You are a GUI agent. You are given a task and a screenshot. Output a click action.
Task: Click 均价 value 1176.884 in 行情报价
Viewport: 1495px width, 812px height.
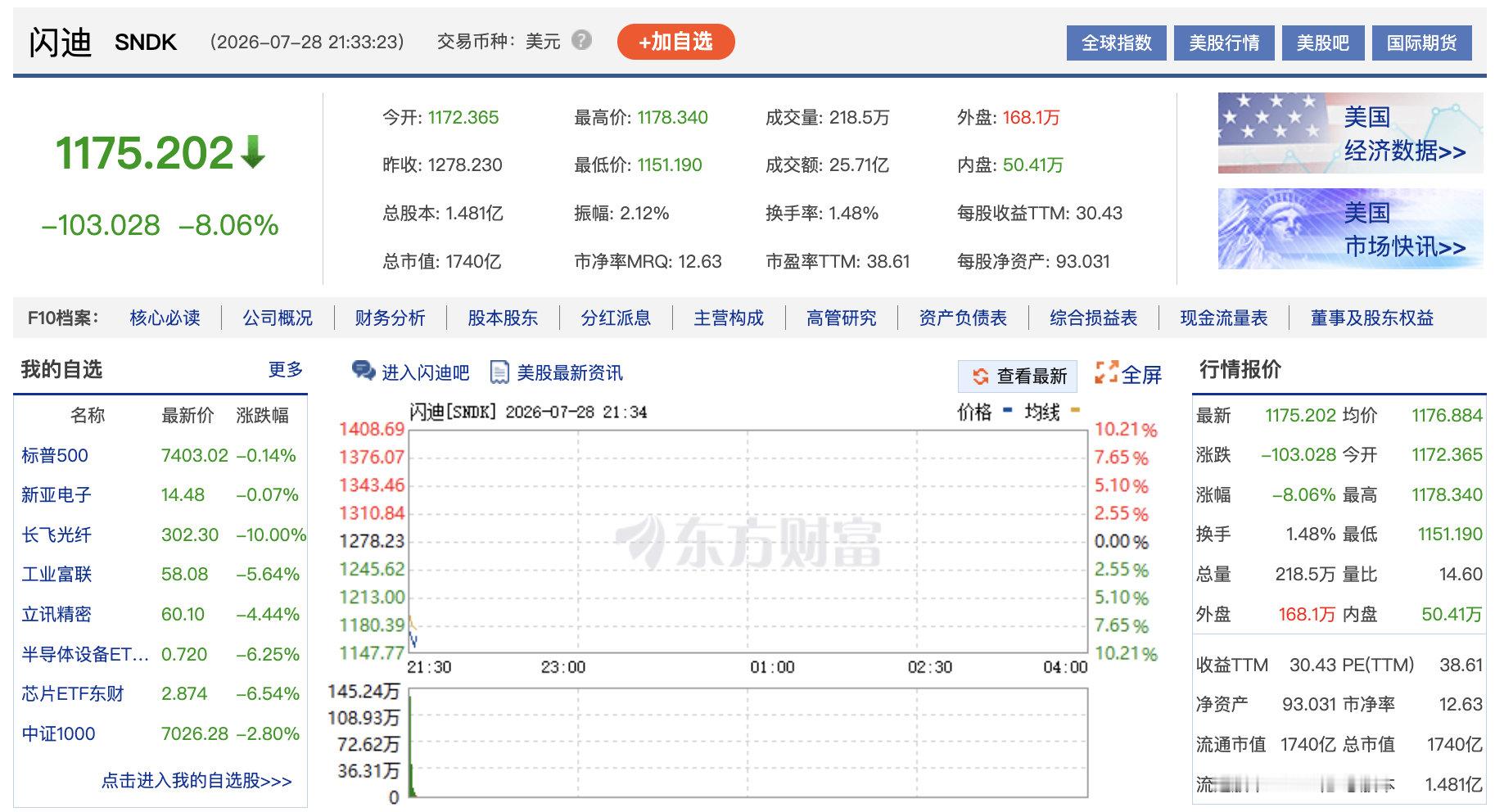point(1447,415)
